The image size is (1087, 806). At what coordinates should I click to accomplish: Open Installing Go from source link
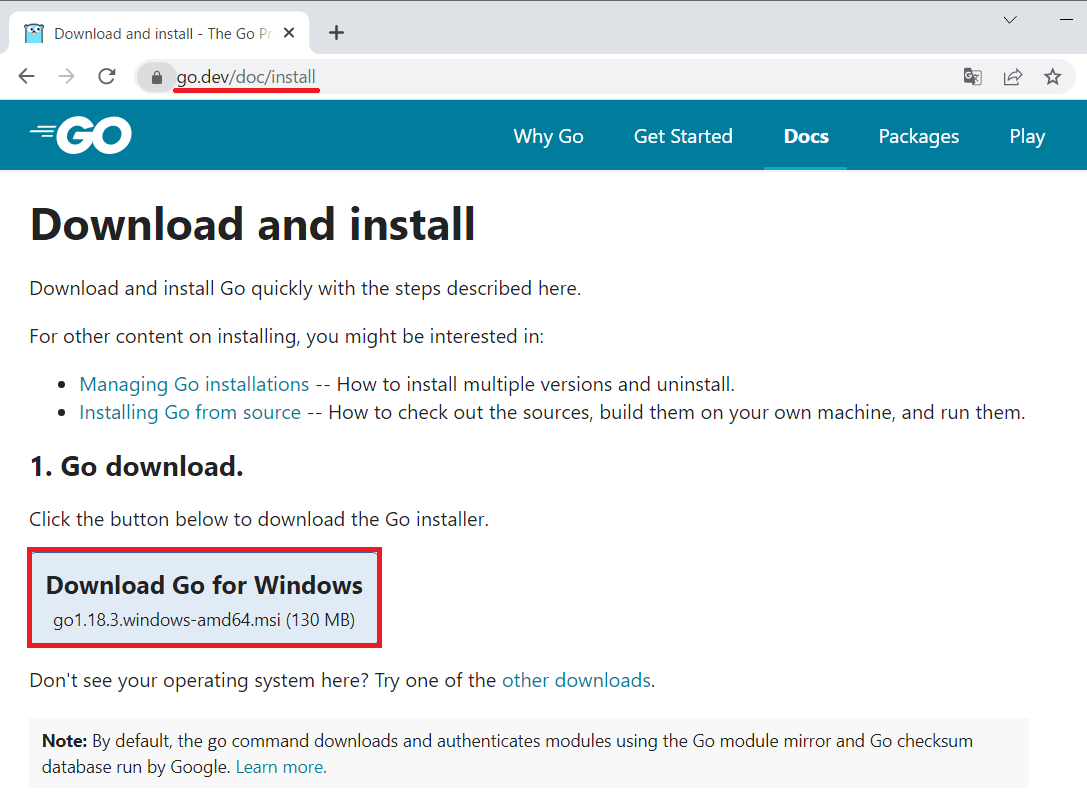click(x=190, y=412)
